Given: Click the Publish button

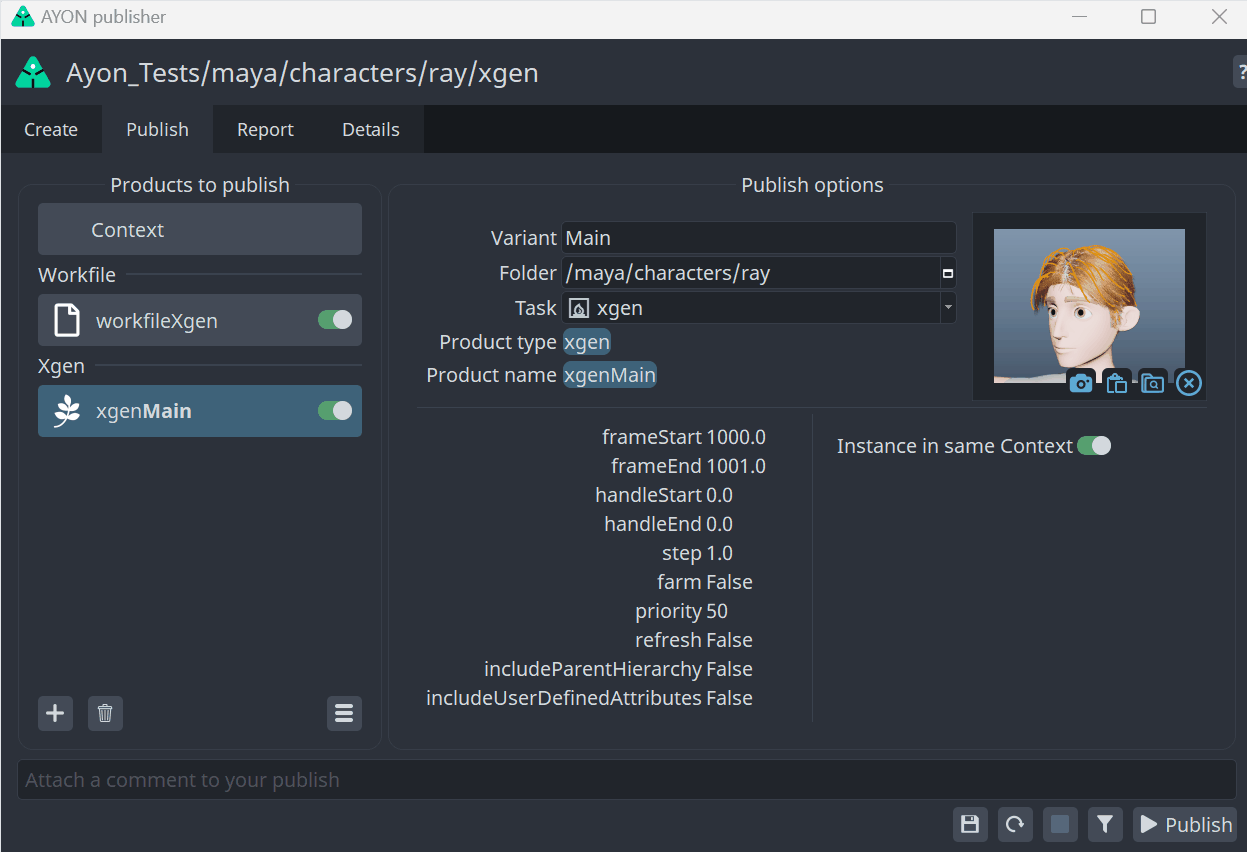Looking at the screenshot, I should click(1185, 824).
